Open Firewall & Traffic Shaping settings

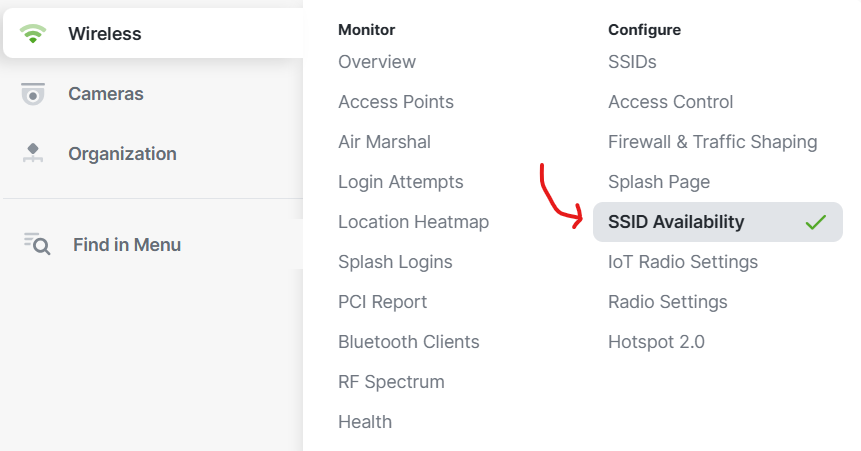[713, 142]
